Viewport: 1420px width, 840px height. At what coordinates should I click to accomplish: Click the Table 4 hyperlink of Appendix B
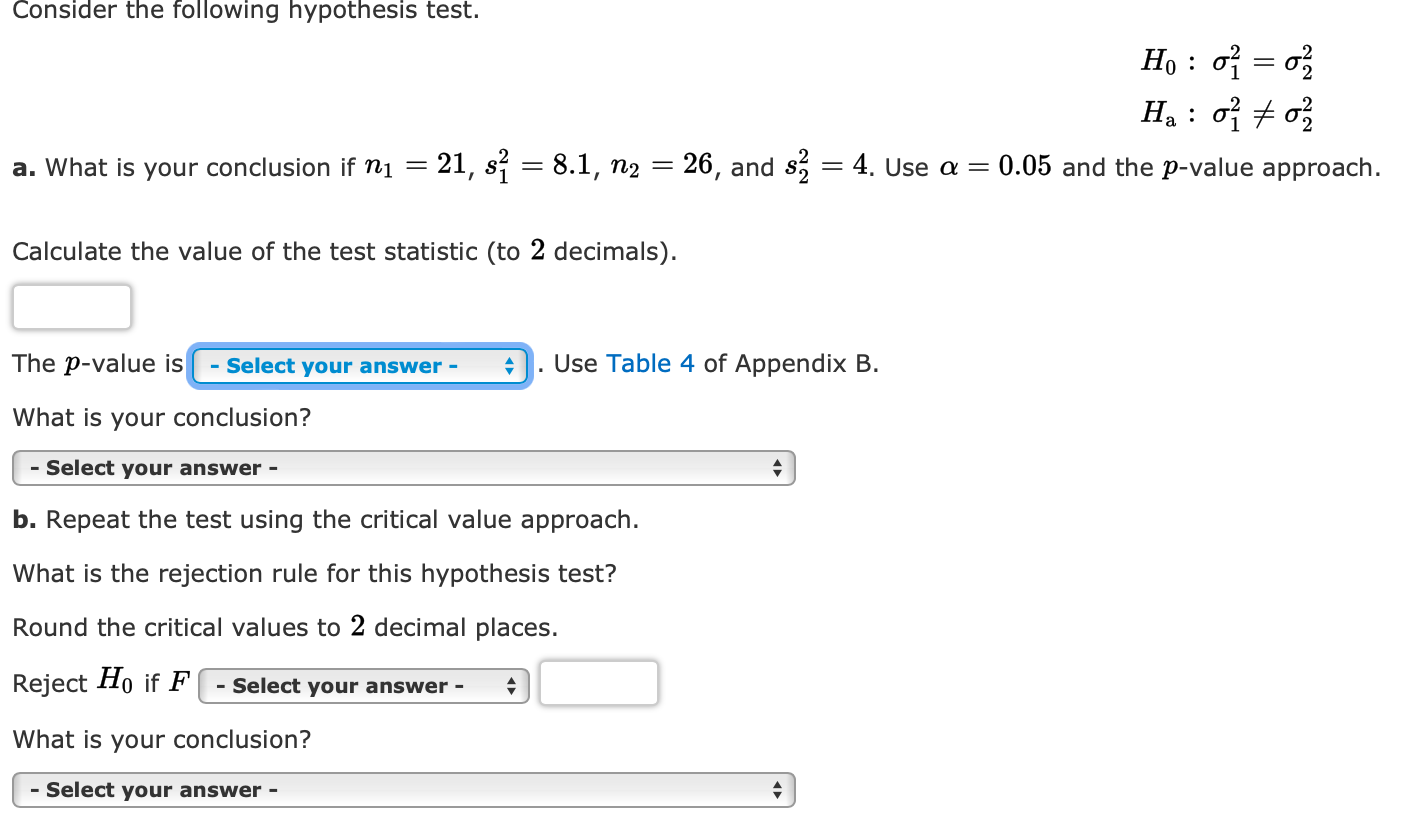click(650, 363)
